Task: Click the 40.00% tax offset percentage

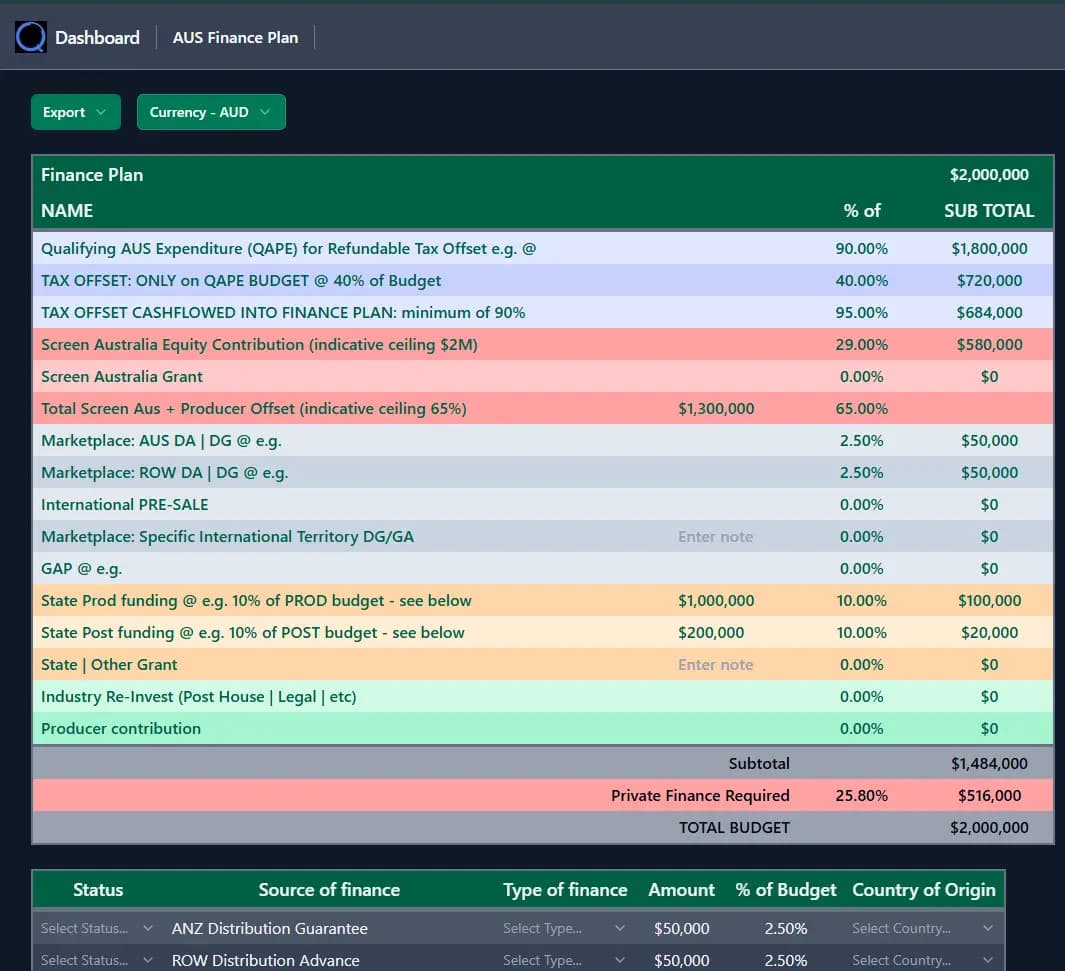Action: (861, 280)
